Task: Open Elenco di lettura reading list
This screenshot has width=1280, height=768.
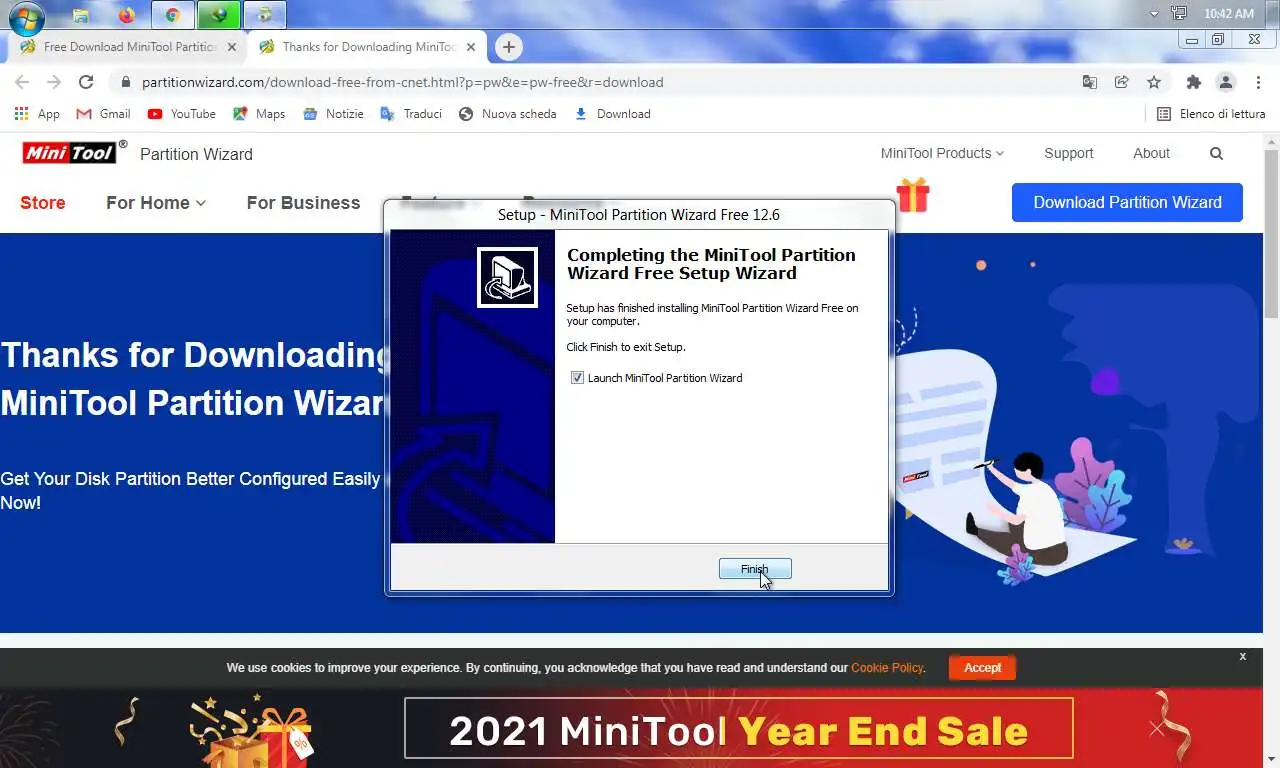Action: (x=1211, y=114)
